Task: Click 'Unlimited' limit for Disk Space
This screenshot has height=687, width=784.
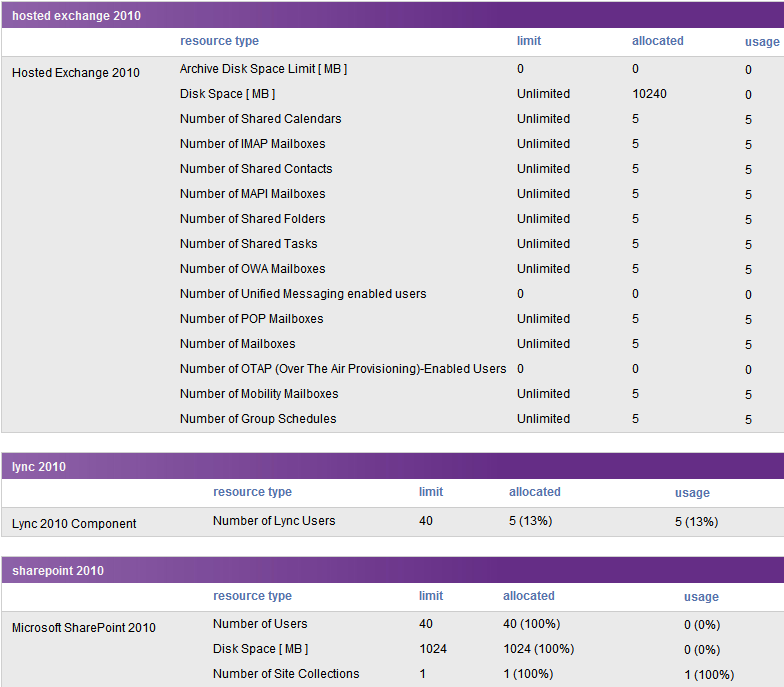Action: point(544,94)
